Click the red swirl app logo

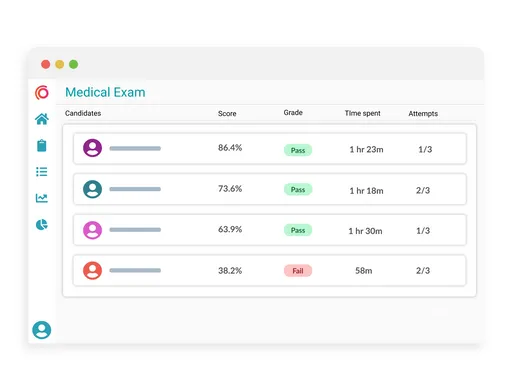[42, 92]
